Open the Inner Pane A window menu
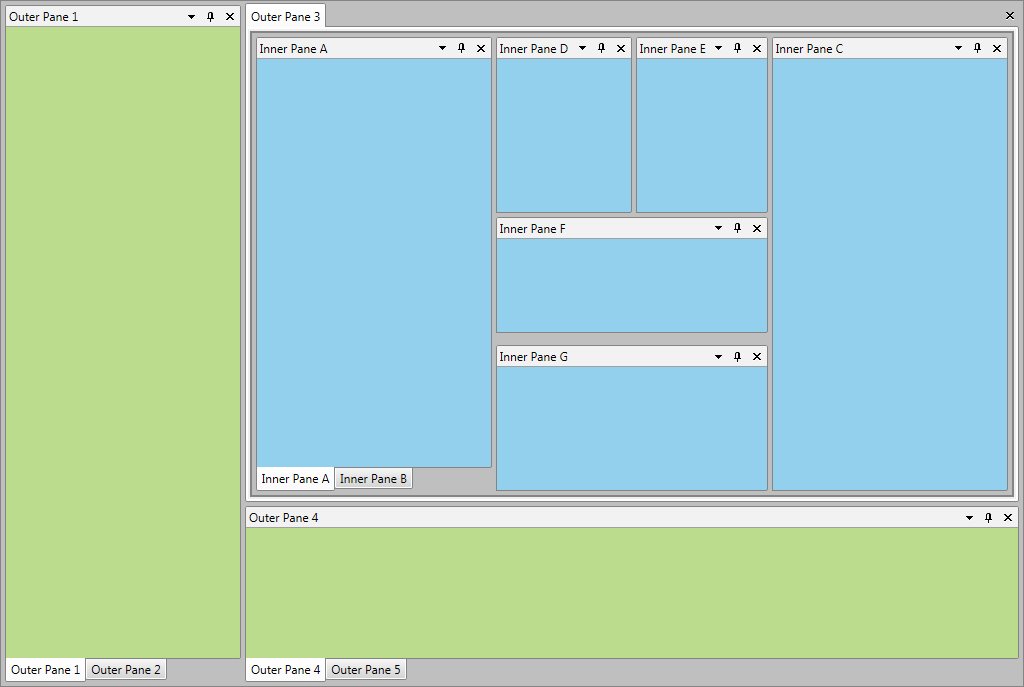 click(x=441, y=47)
